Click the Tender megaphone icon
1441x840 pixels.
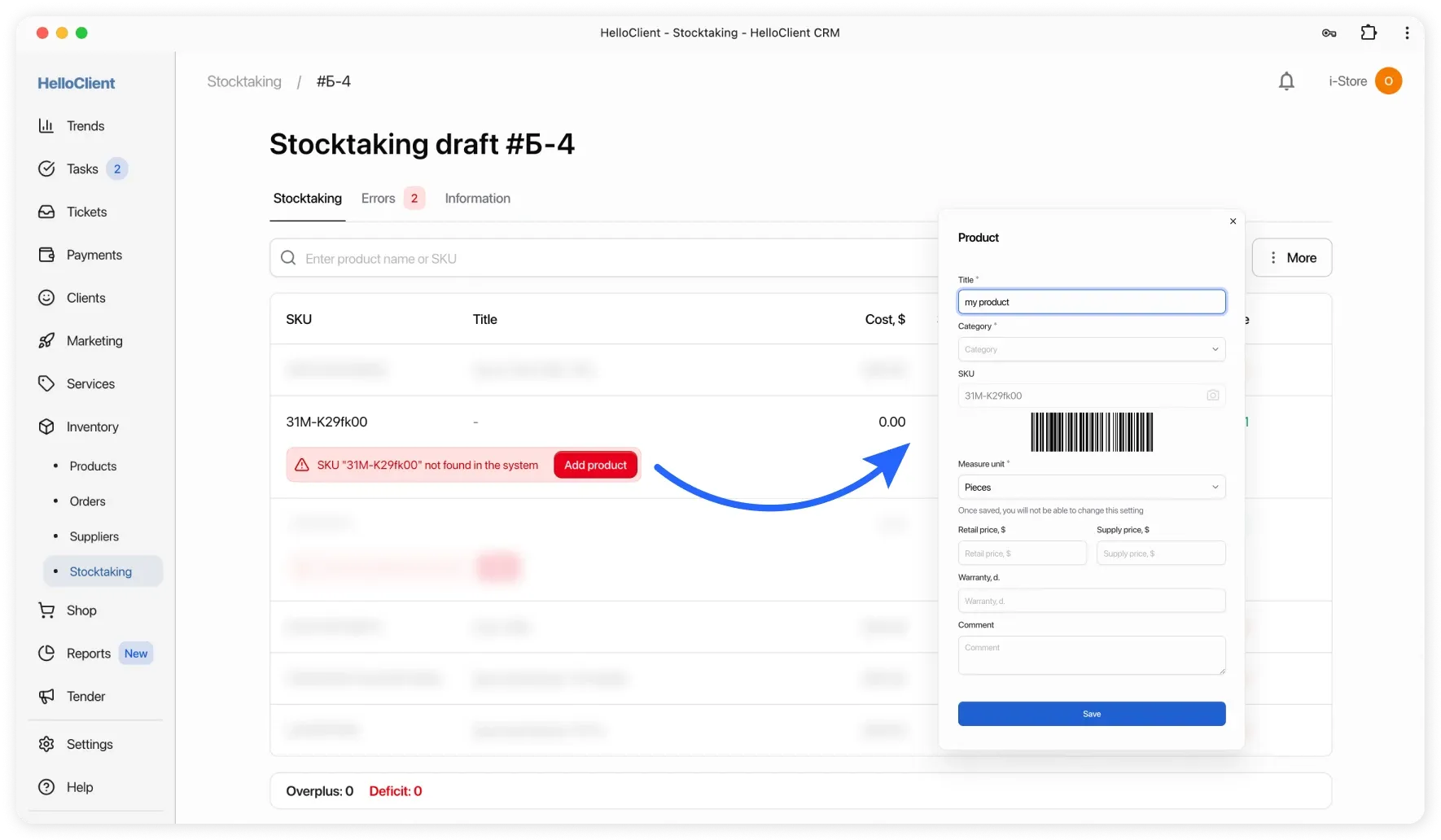coord(46,697)
